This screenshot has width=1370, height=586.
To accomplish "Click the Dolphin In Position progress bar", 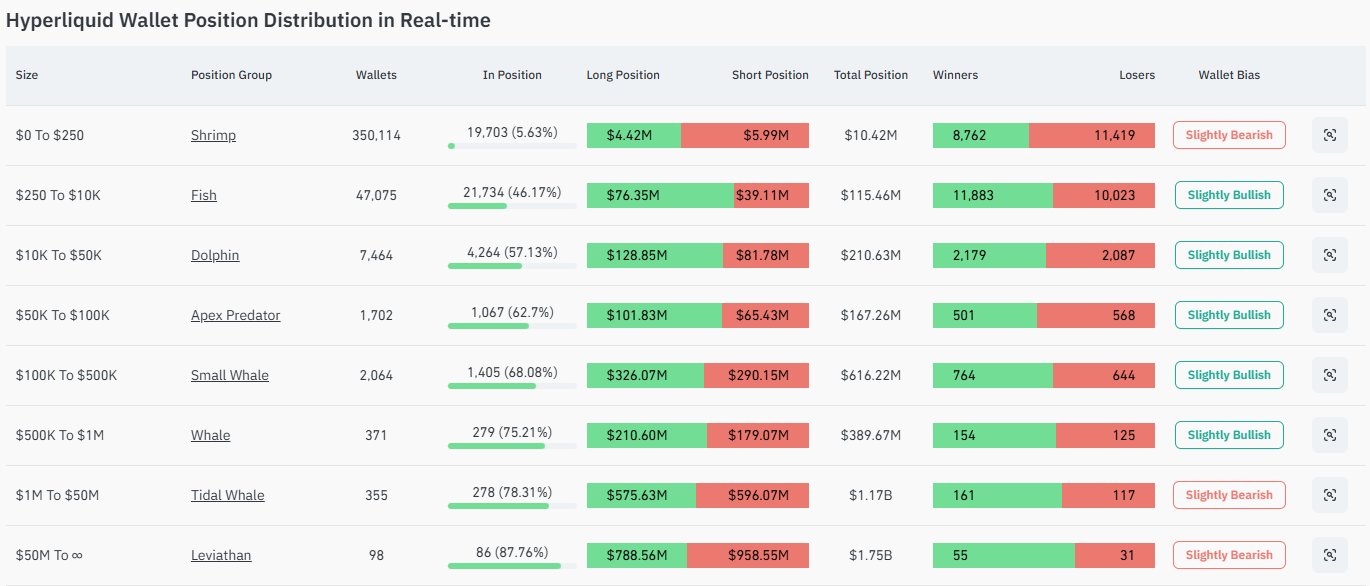I will point(512,266).
